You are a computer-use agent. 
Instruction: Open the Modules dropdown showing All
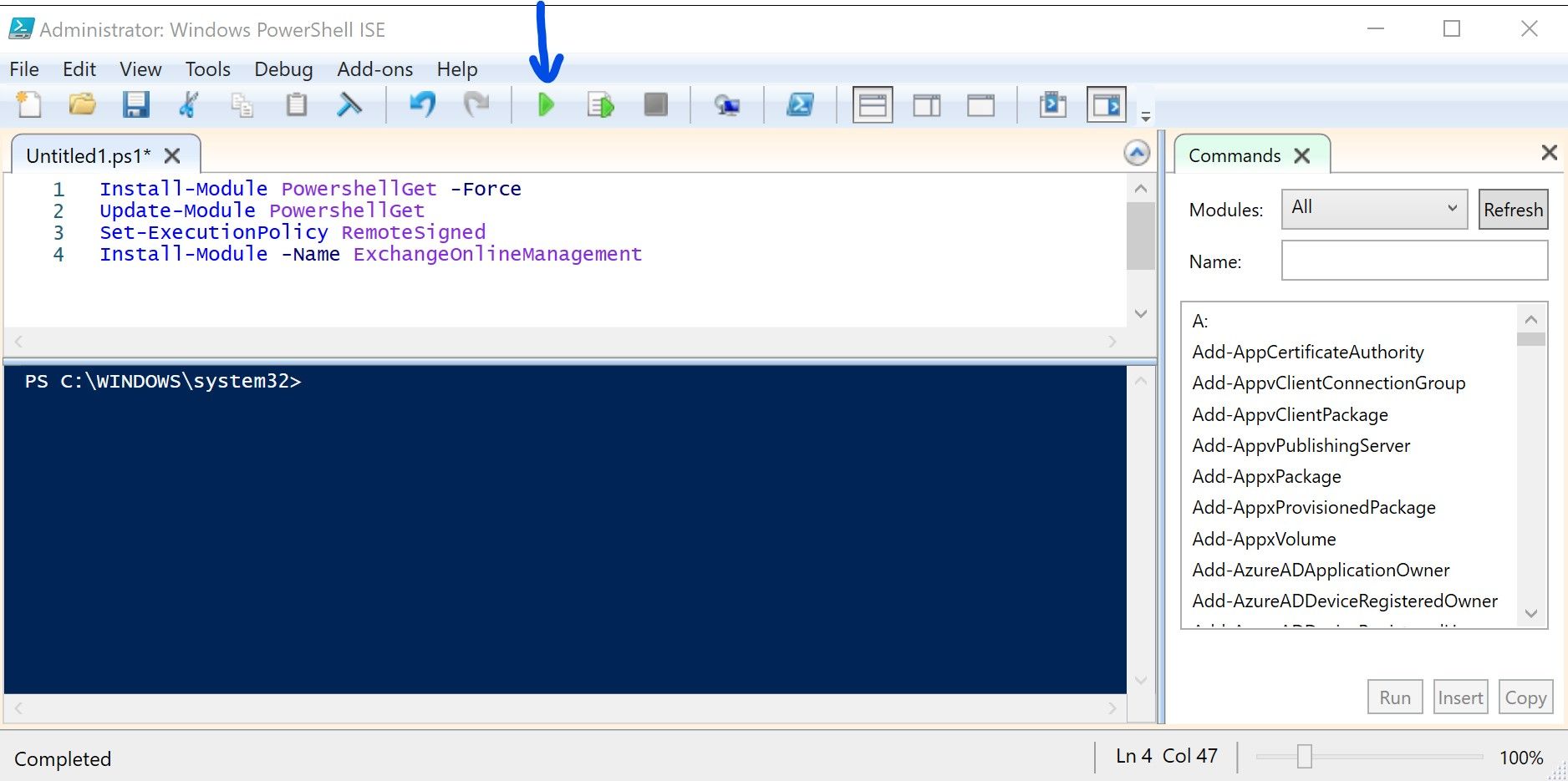tap(1375, 209)
